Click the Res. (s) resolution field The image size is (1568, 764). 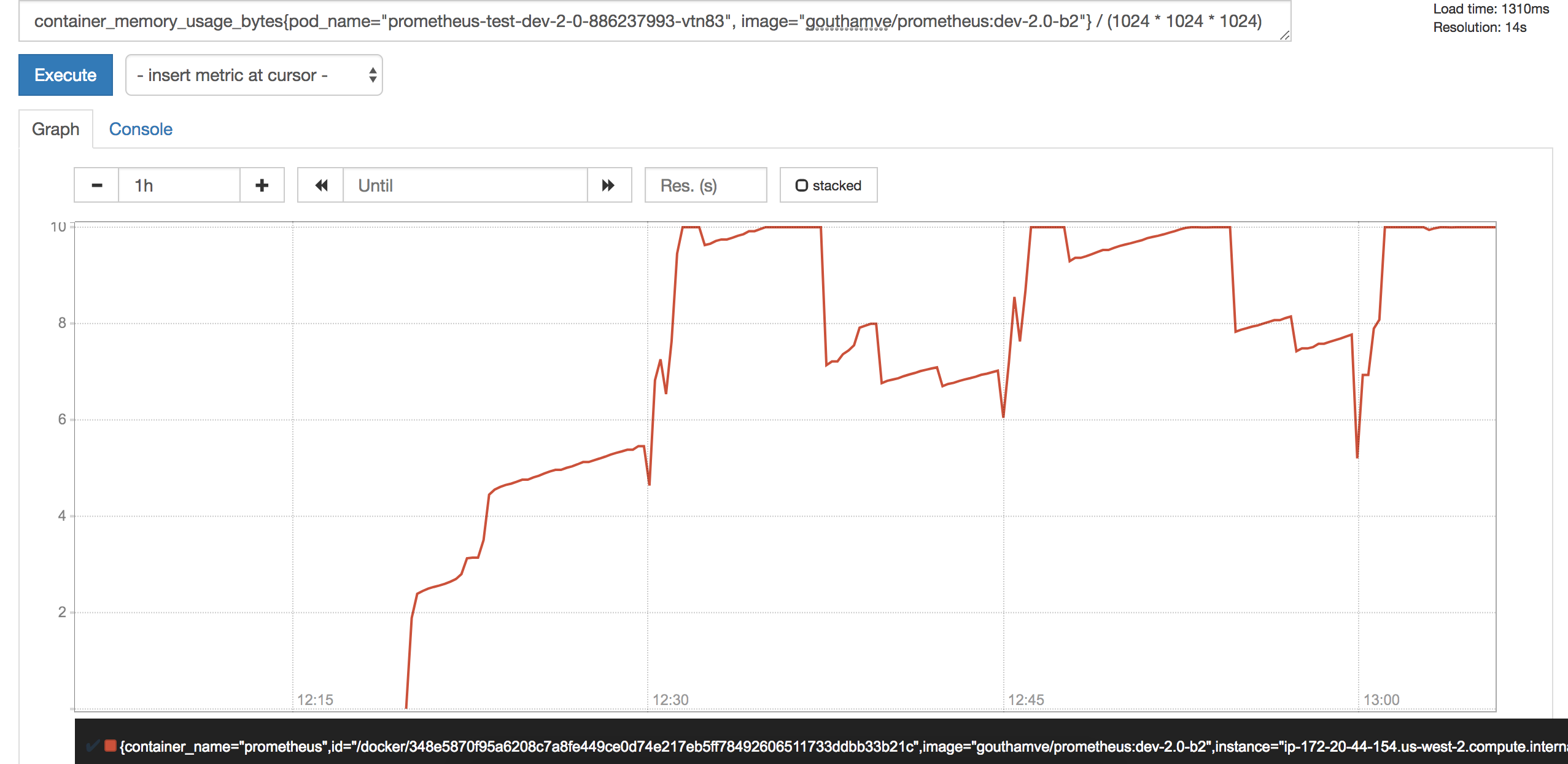[705, 185]
